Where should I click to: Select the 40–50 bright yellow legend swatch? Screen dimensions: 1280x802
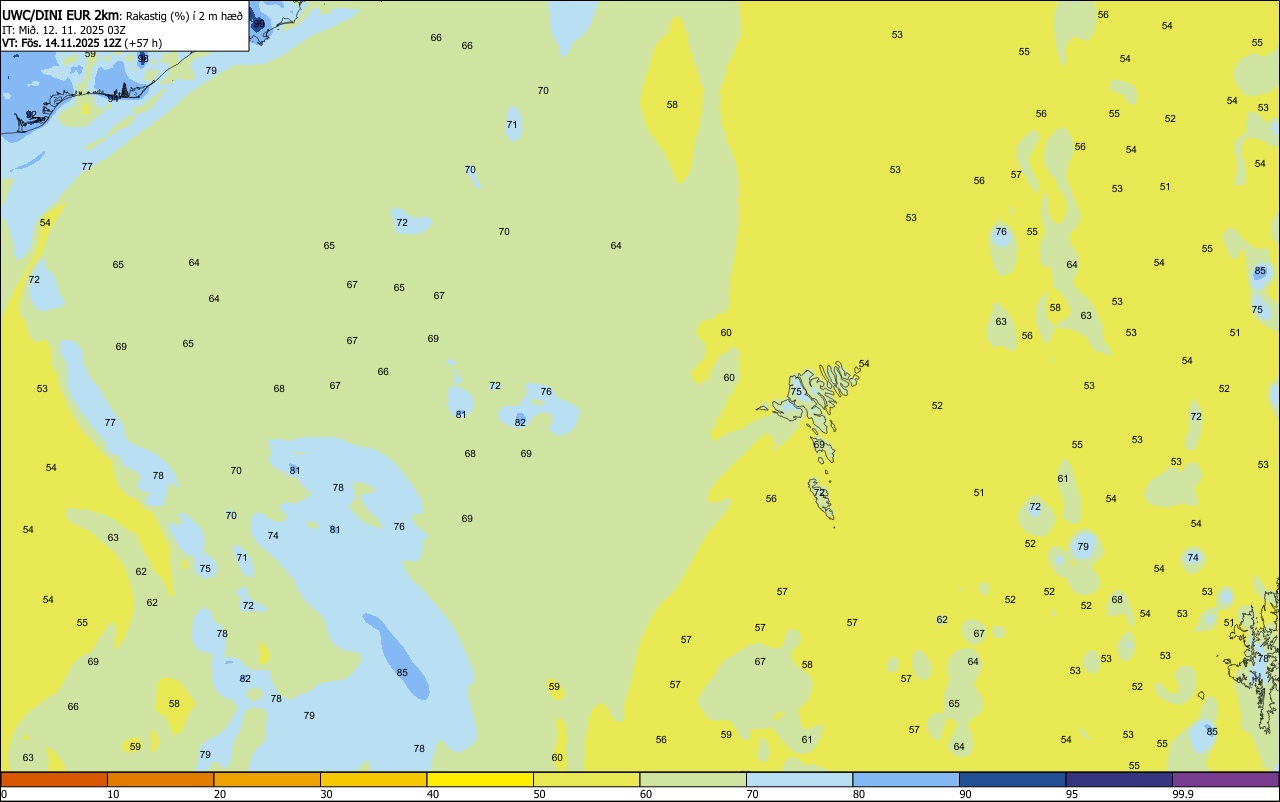tap(480, 779)
